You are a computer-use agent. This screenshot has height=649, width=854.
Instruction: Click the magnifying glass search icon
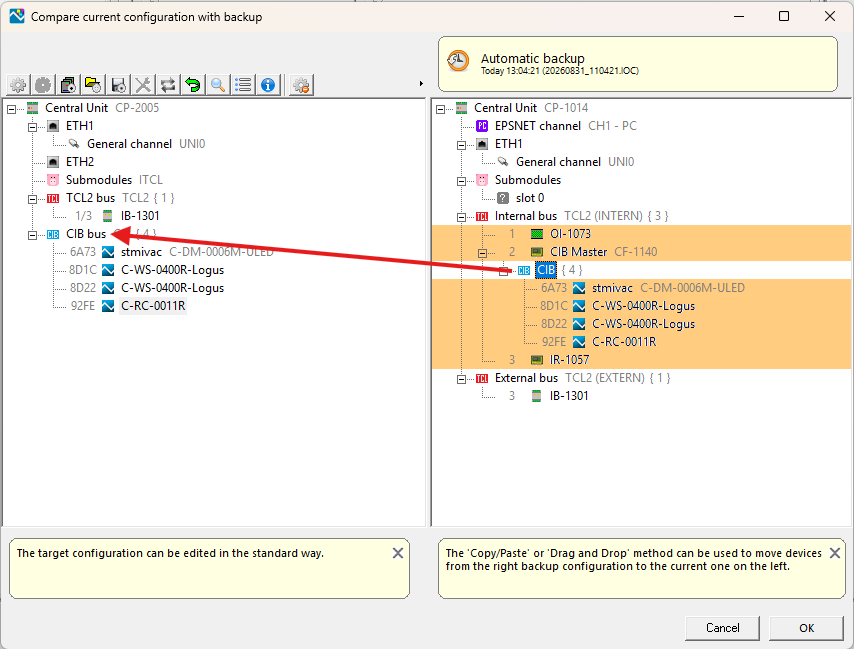pos(218,85)
